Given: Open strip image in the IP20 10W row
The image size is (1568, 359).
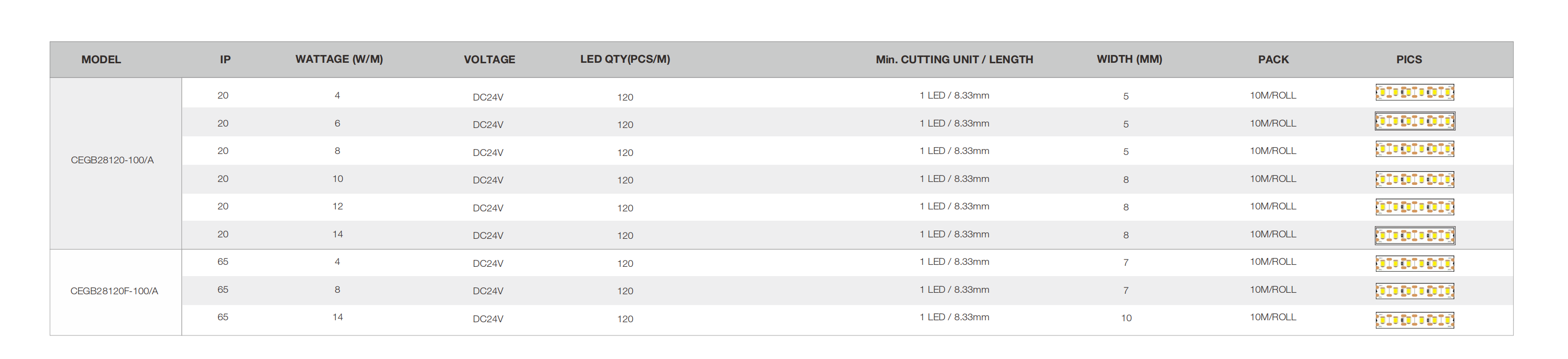Looking at the screenshot, I should (1414, 179).
